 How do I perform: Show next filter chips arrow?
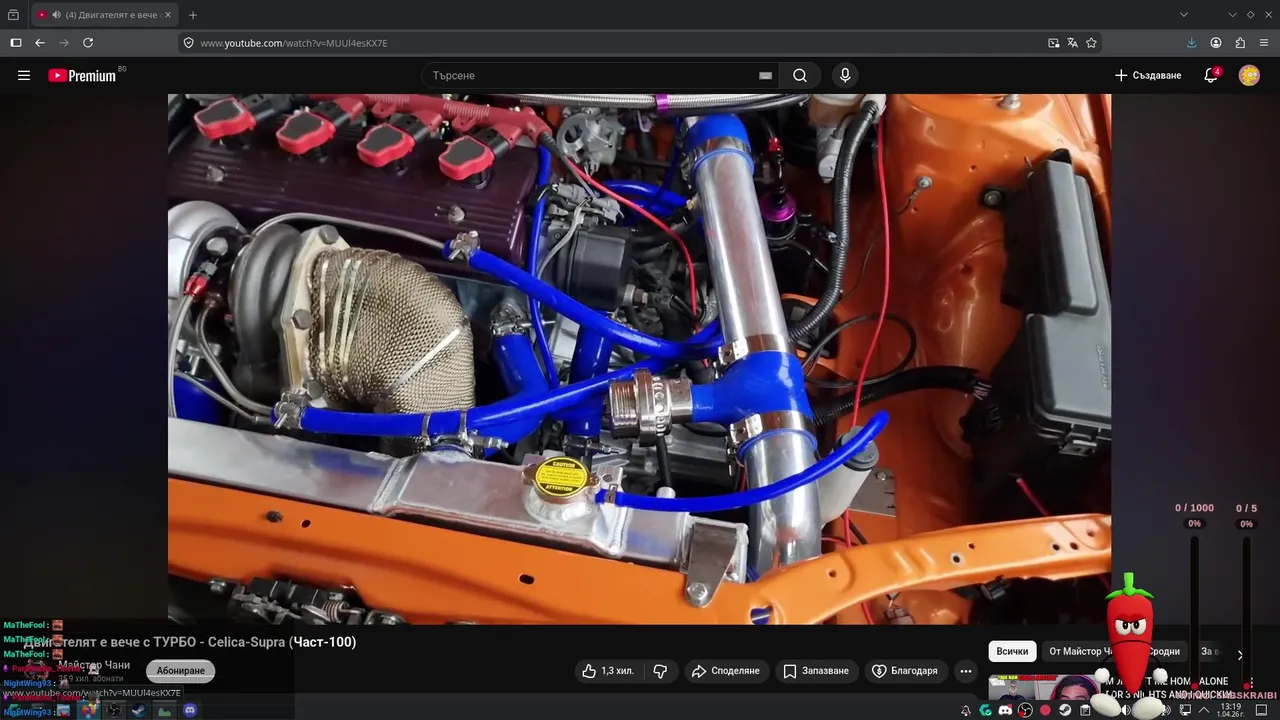click(x=1240, y=655)
